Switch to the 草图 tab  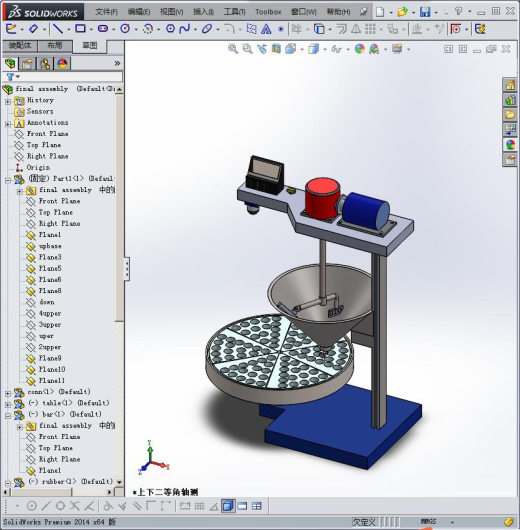(90, 46)
